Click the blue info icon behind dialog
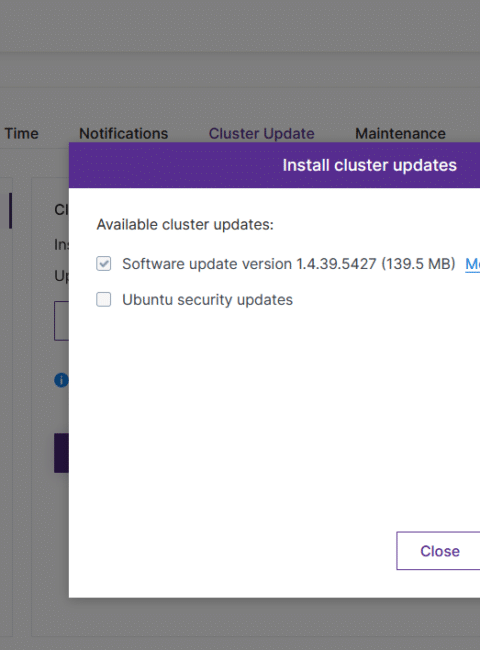This screenshot has height=650, width=480. tap(61, 380)
